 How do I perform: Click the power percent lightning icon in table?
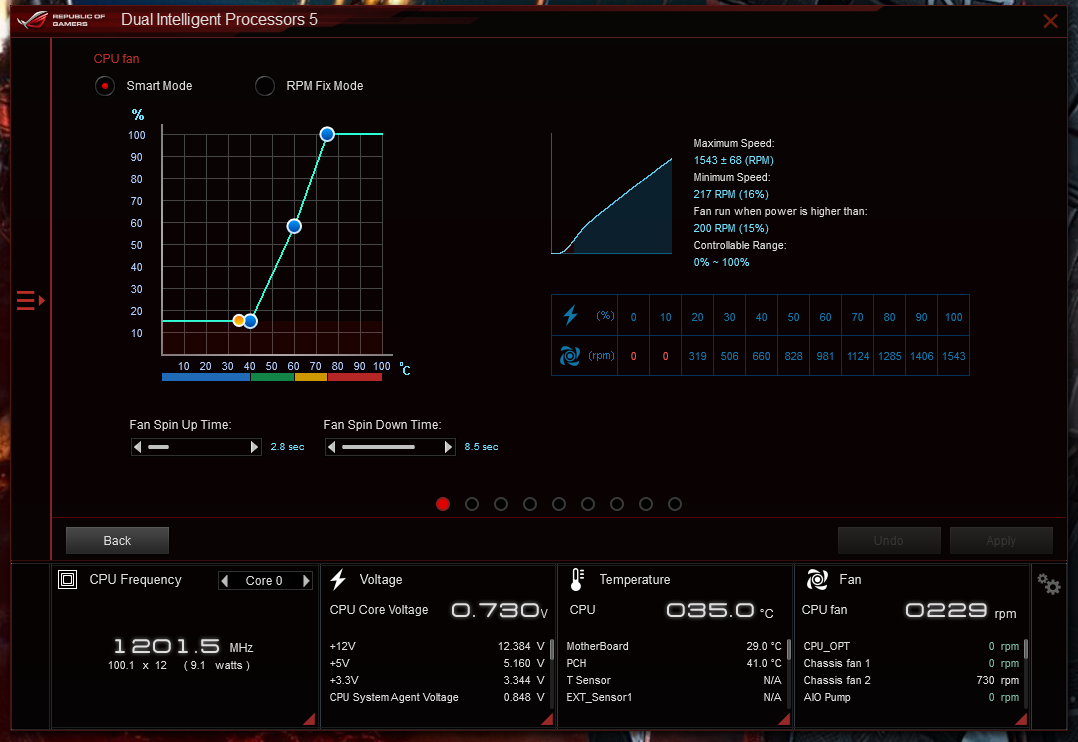[571, 316]
